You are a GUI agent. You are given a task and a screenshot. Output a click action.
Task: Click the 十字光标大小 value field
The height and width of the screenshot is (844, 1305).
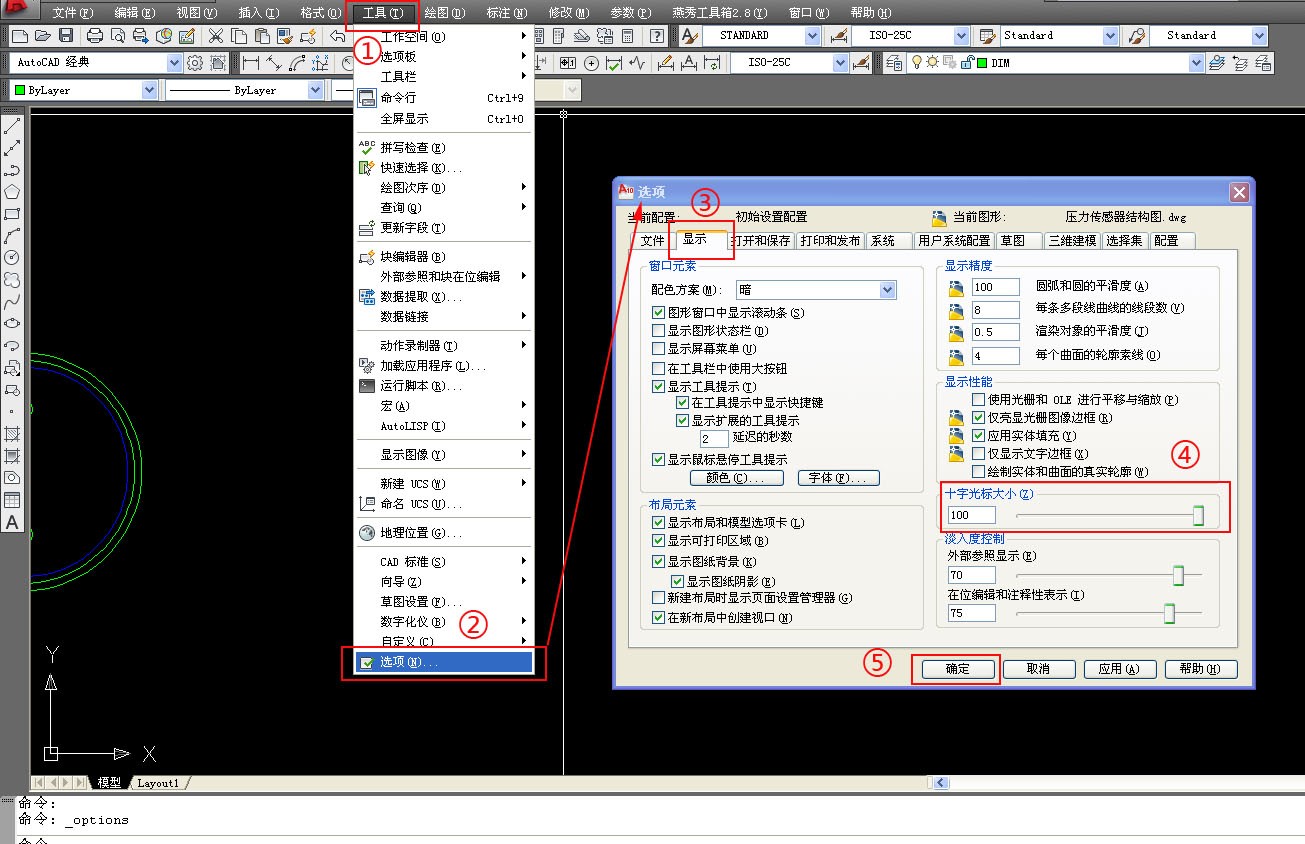point(971,516)
